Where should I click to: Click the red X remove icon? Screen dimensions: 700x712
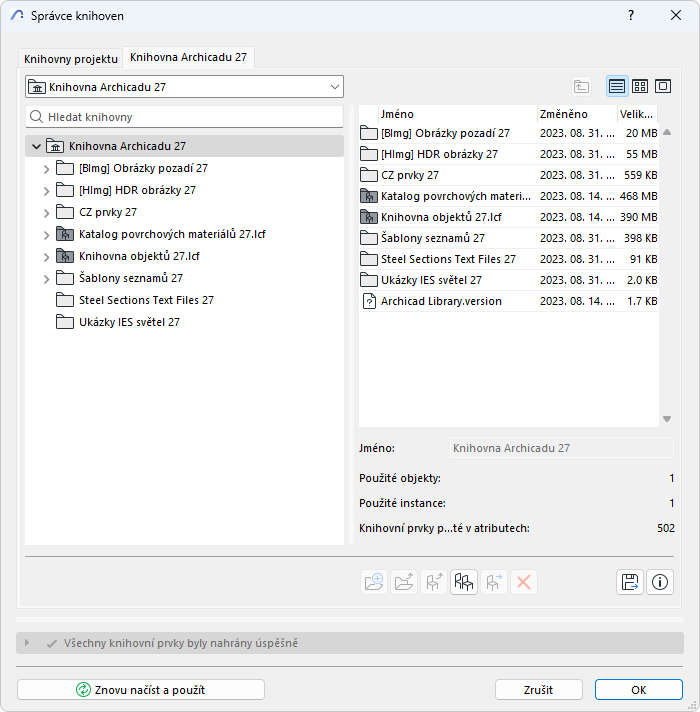pyautogui.click(x=524, y=582)
